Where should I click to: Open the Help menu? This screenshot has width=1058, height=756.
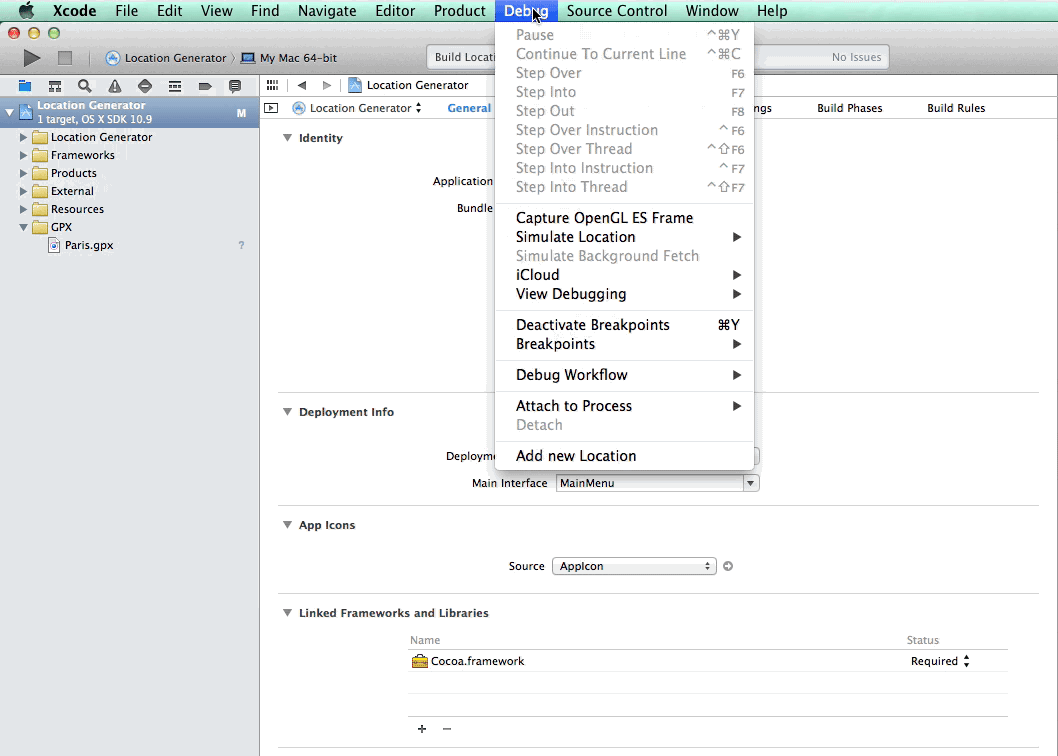tap(772, 11)
